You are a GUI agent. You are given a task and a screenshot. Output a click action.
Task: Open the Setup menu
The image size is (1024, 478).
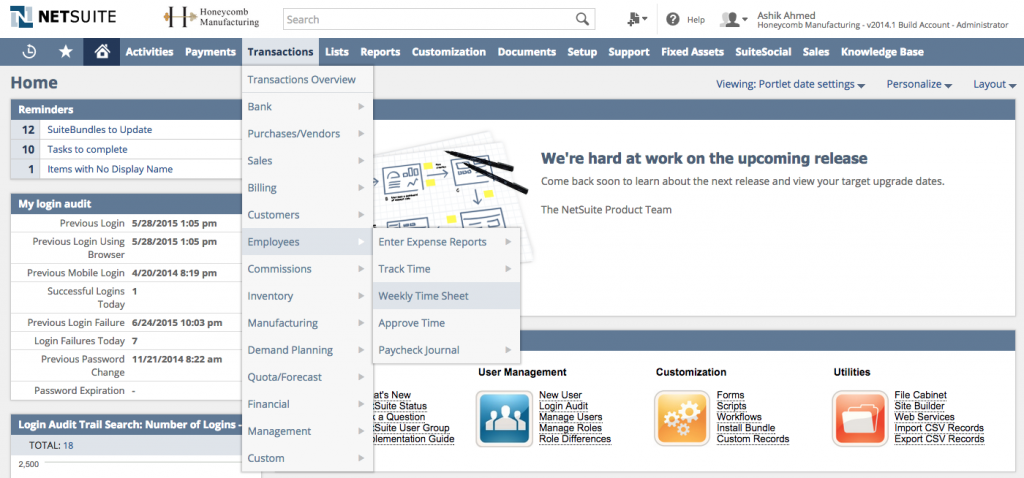pos(582,52)
